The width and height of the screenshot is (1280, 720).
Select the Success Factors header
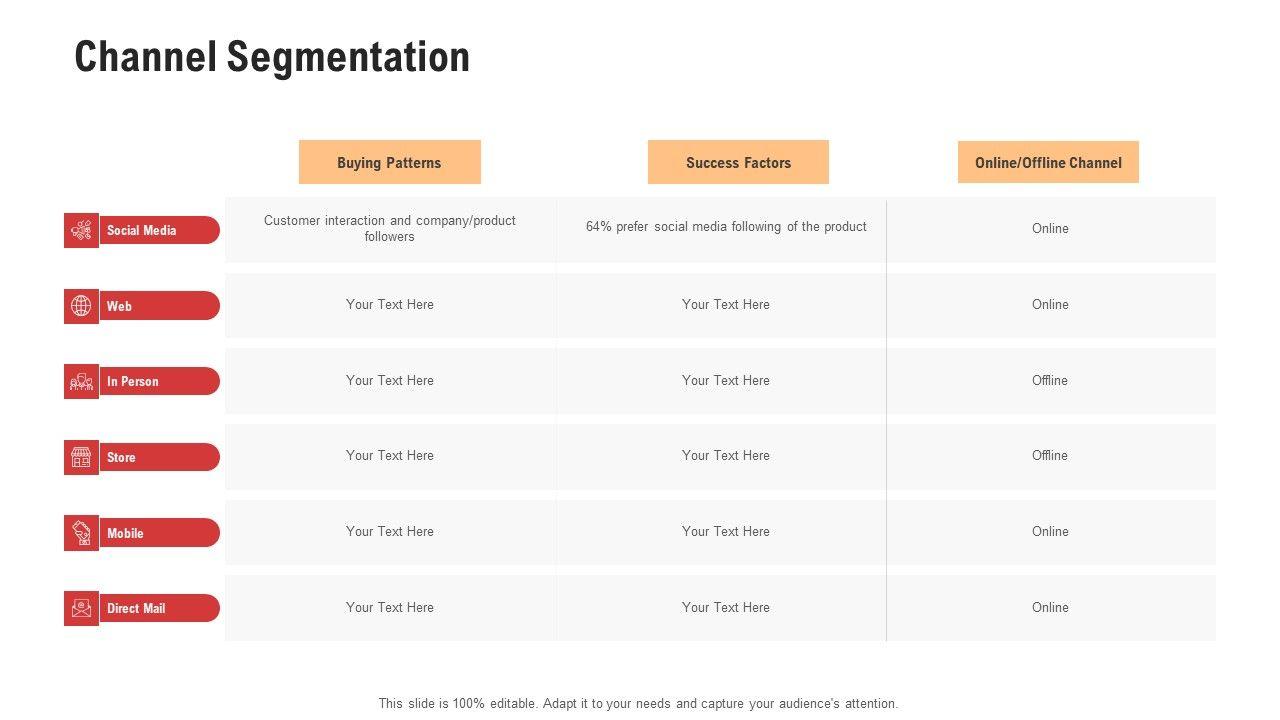(738, 162)
